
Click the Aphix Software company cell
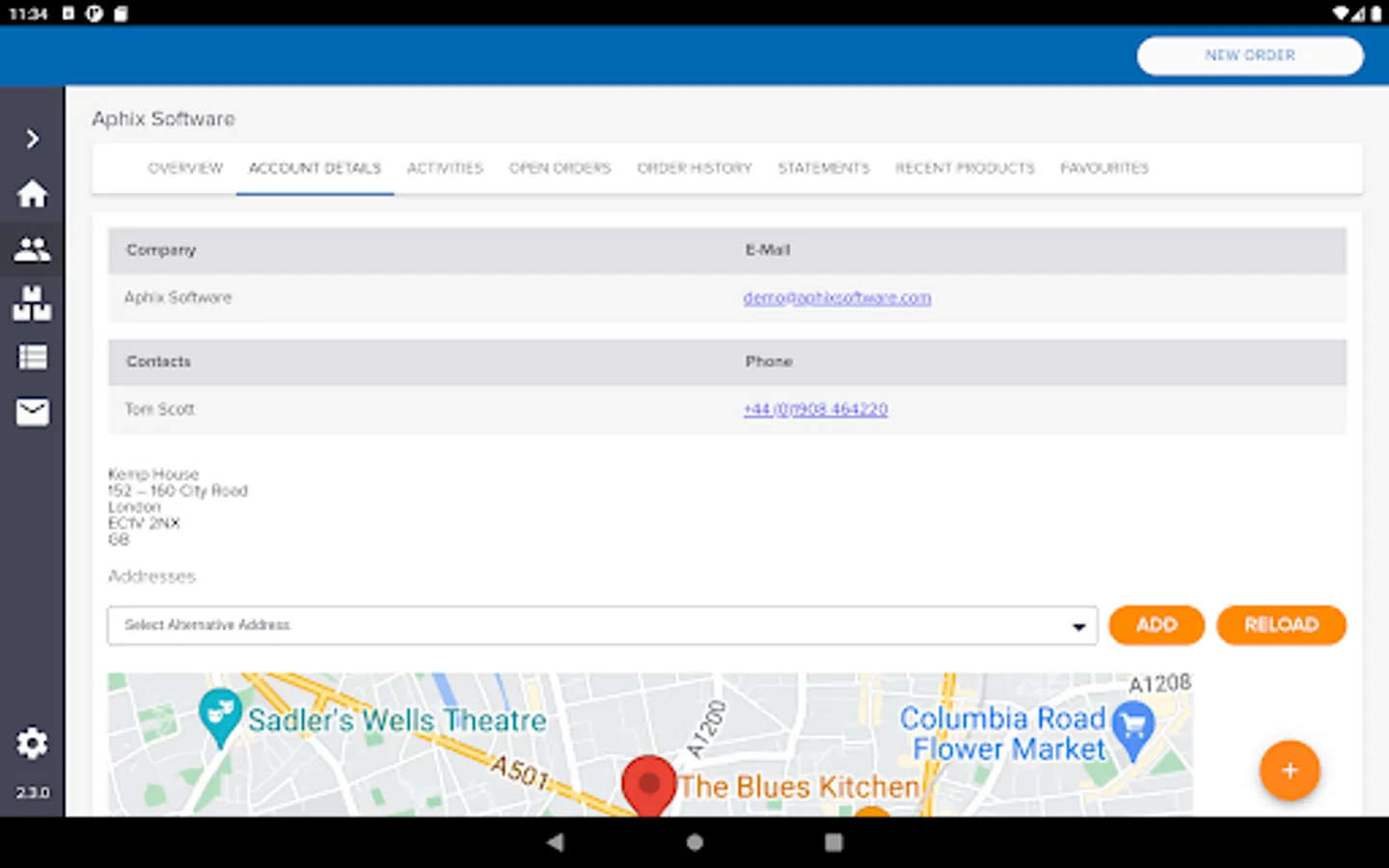point(177,298)
